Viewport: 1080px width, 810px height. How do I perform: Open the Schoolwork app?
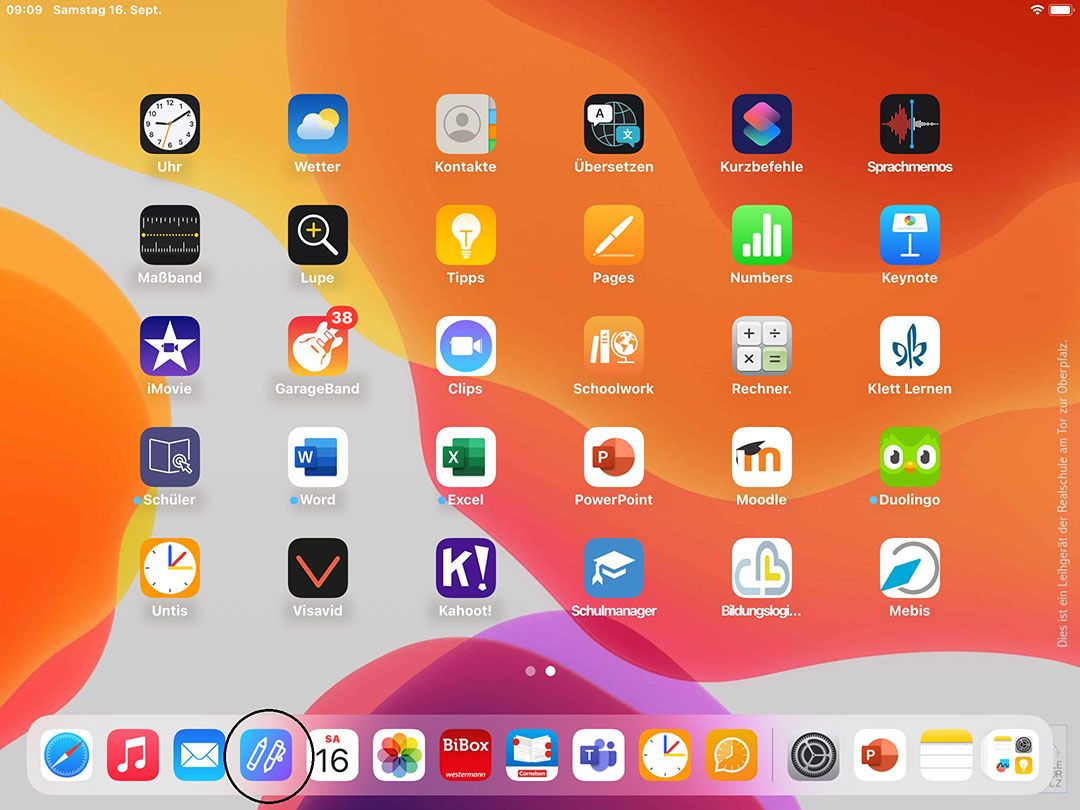tap(614, 346)
